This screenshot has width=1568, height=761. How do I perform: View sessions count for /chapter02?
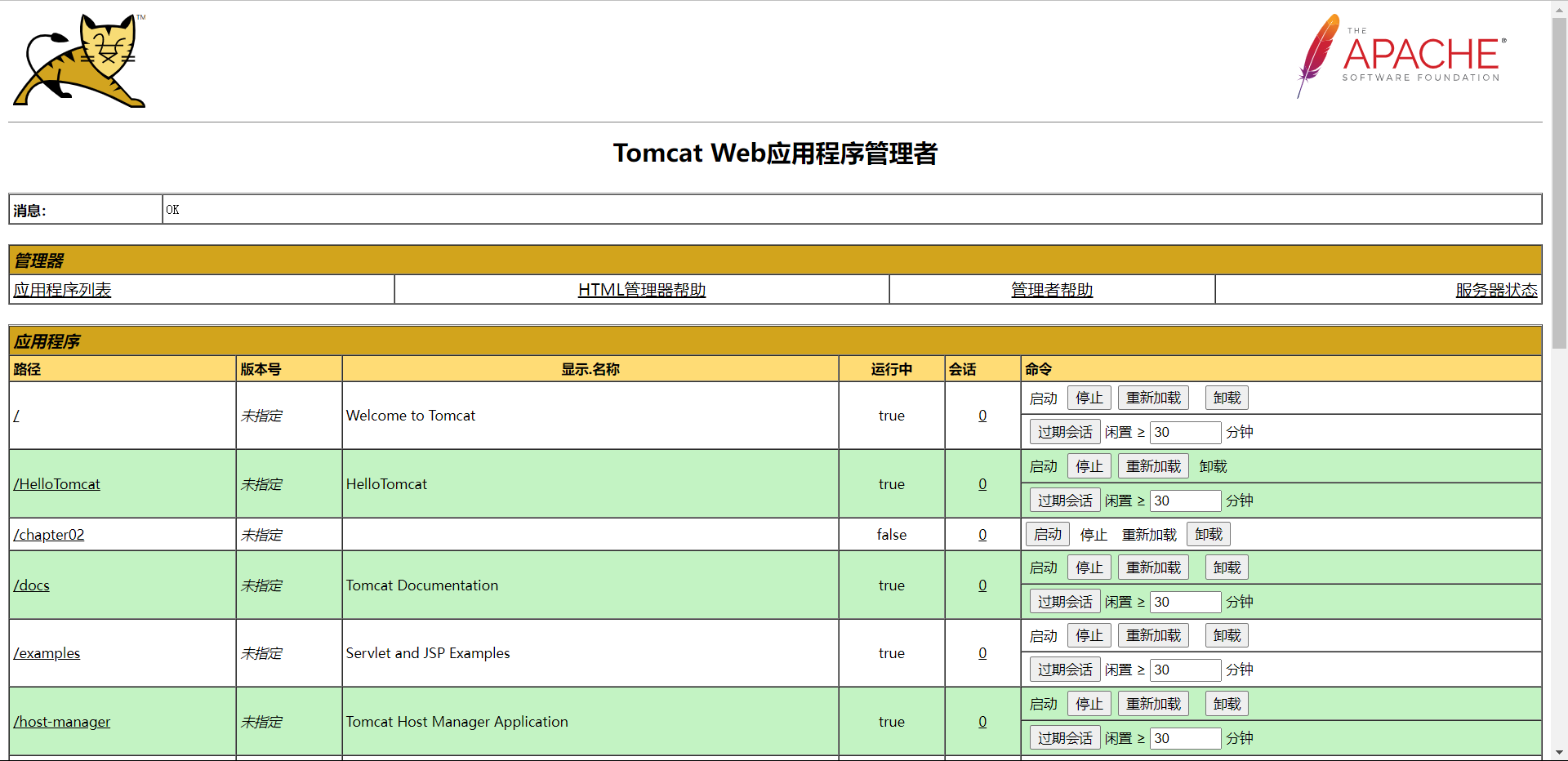click(982, 535)
